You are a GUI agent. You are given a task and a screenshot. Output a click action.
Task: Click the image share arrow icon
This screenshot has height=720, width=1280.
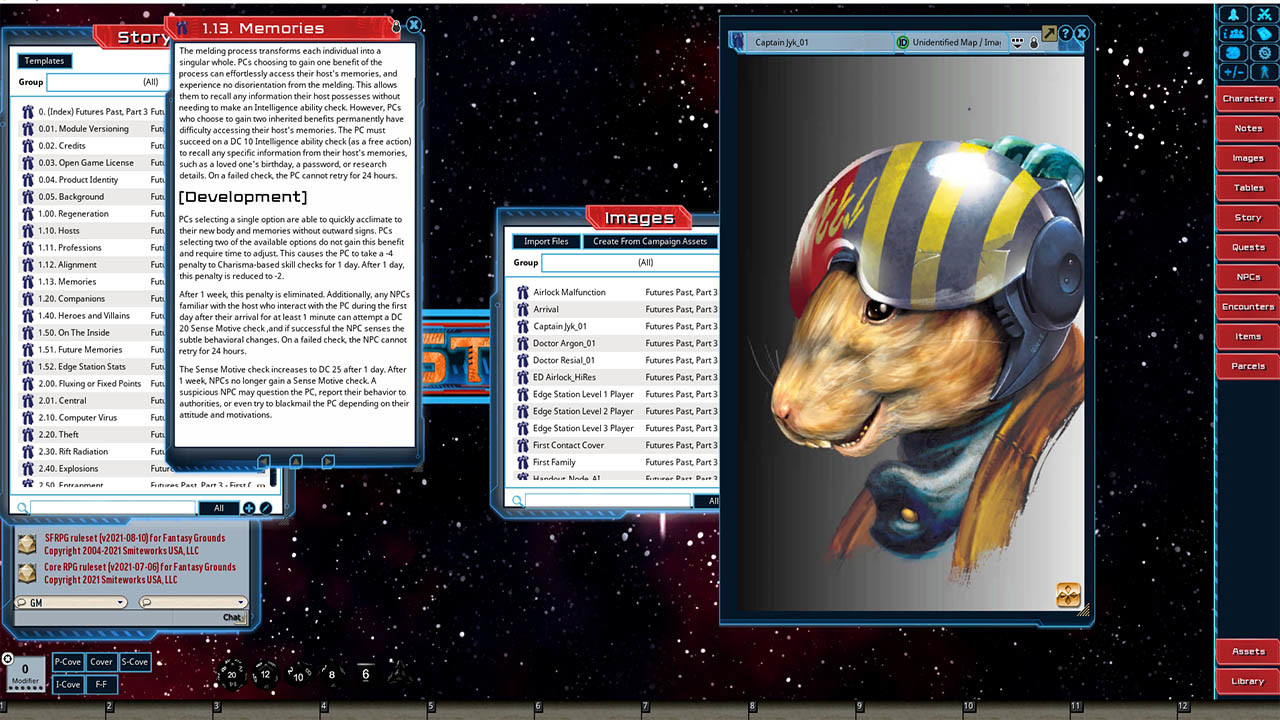pyautogui.click(x=1049, y=34)
